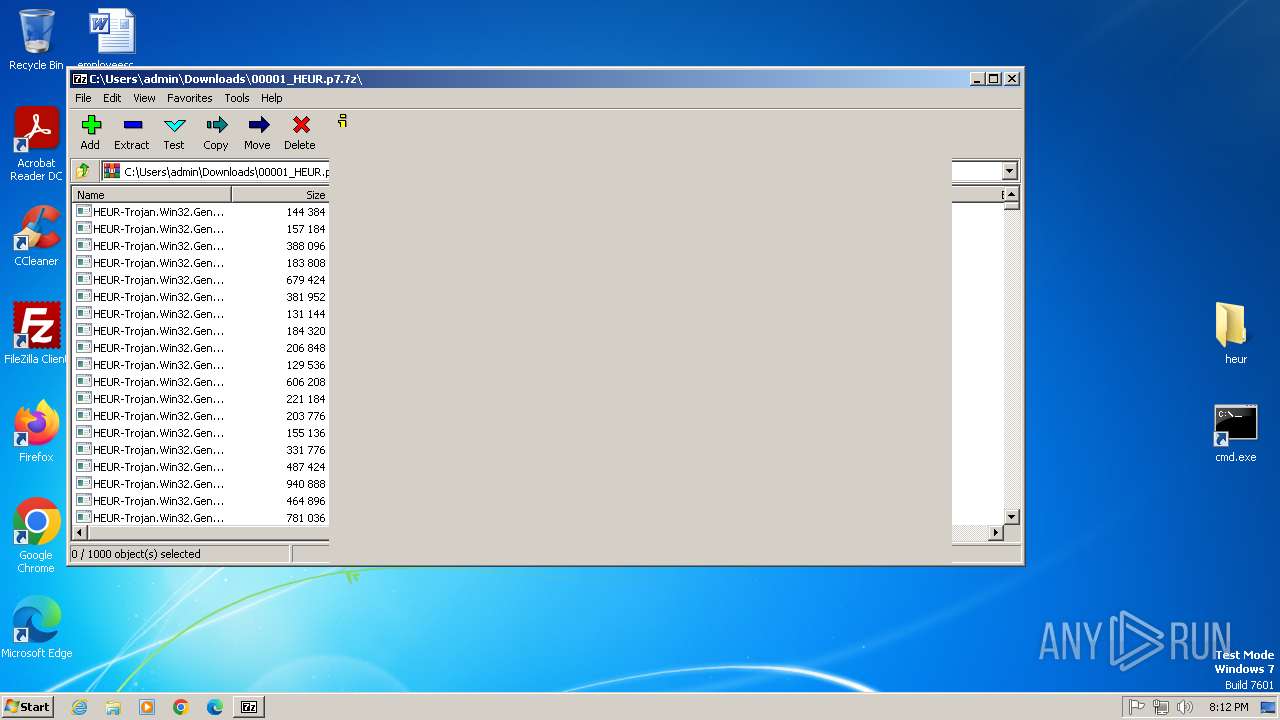Open Google Chrome desktop icon
The image size is (1280, 720).
[36, 536]
